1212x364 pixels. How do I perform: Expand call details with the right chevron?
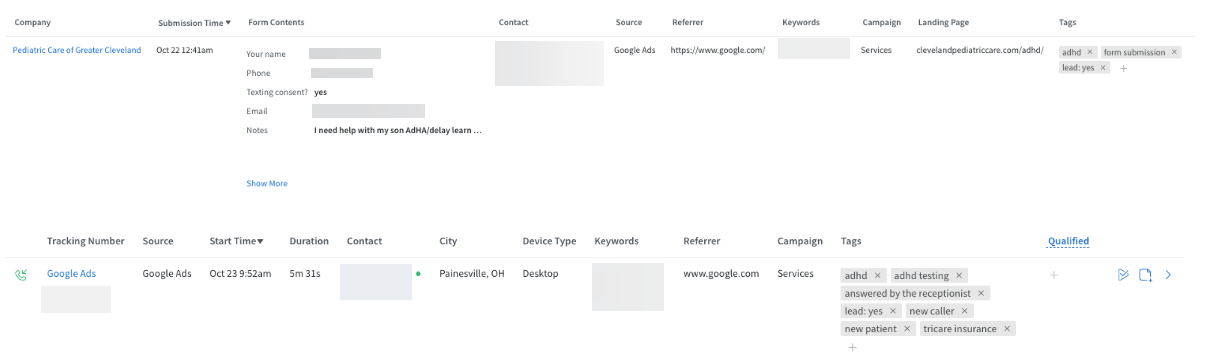click(x=1169, y=274)
